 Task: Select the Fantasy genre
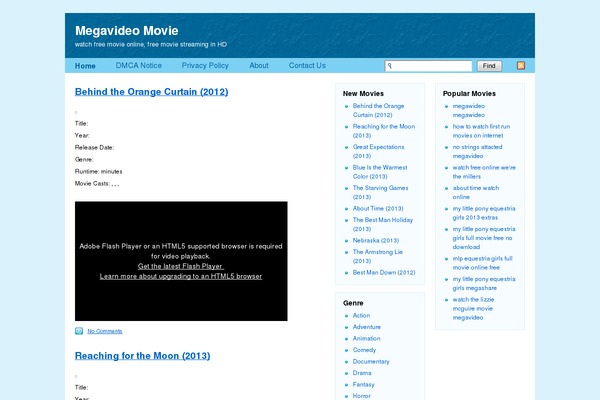point(364,384)
